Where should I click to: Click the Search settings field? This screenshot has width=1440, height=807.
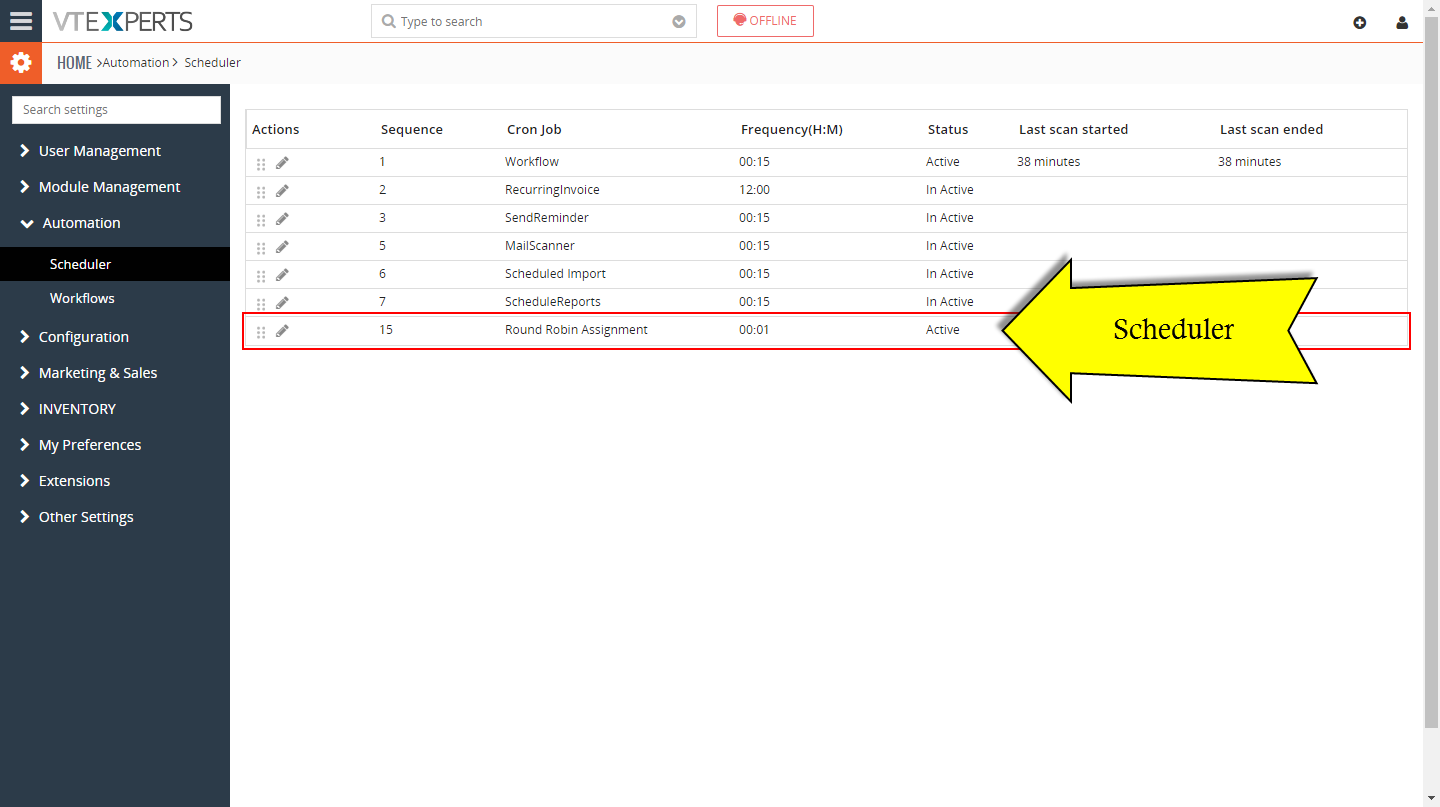116,110
